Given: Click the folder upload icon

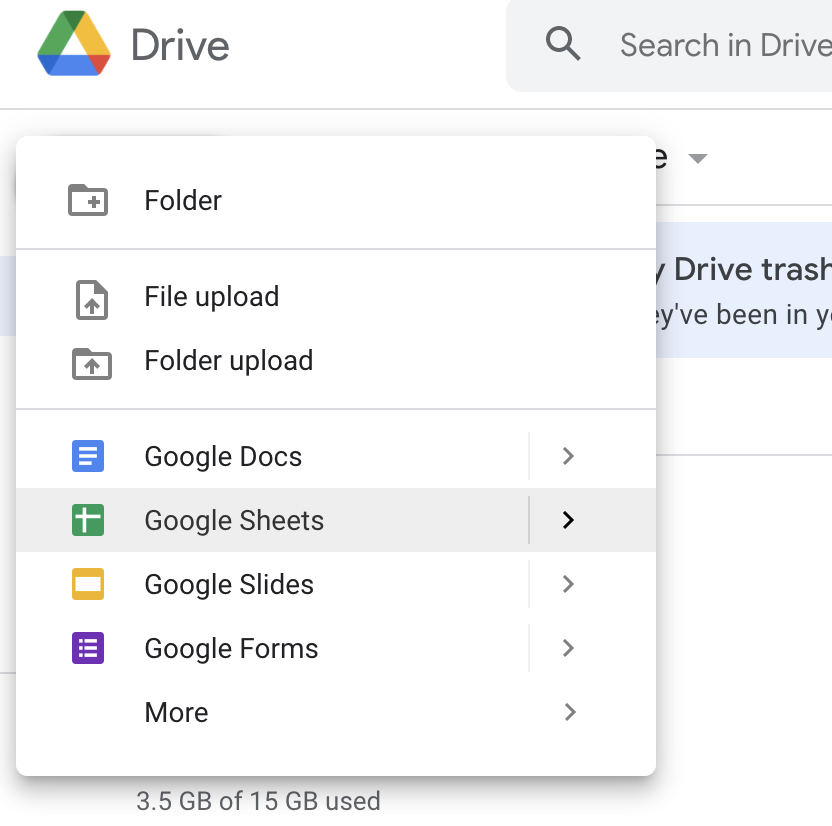Looking at the screenshot, I should 92,364.
